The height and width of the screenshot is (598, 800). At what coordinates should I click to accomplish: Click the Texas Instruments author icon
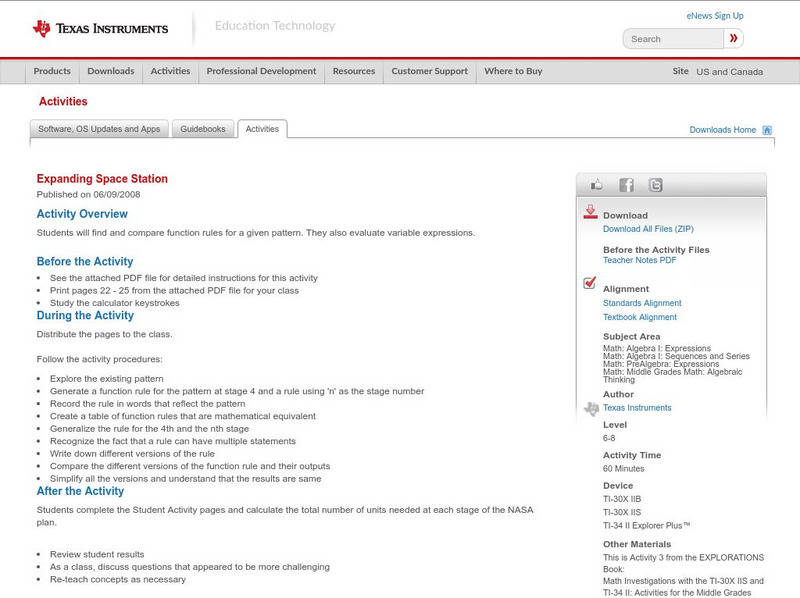[x=591, y=408]
